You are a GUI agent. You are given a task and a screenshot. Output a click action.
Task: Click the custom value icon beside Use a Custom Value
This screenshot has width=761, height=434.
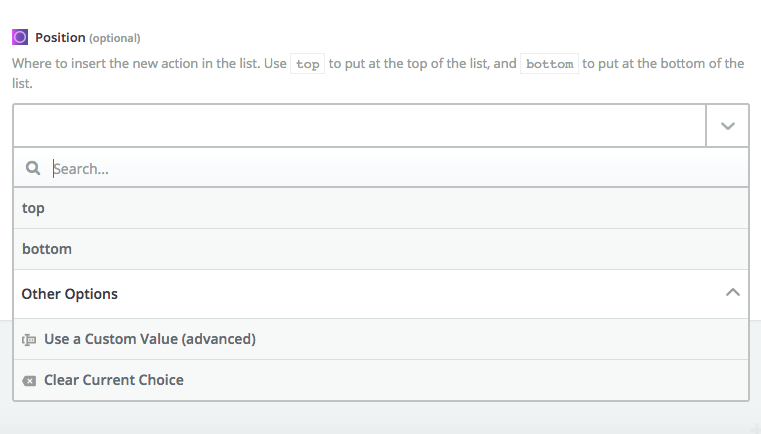coord(29,340)
